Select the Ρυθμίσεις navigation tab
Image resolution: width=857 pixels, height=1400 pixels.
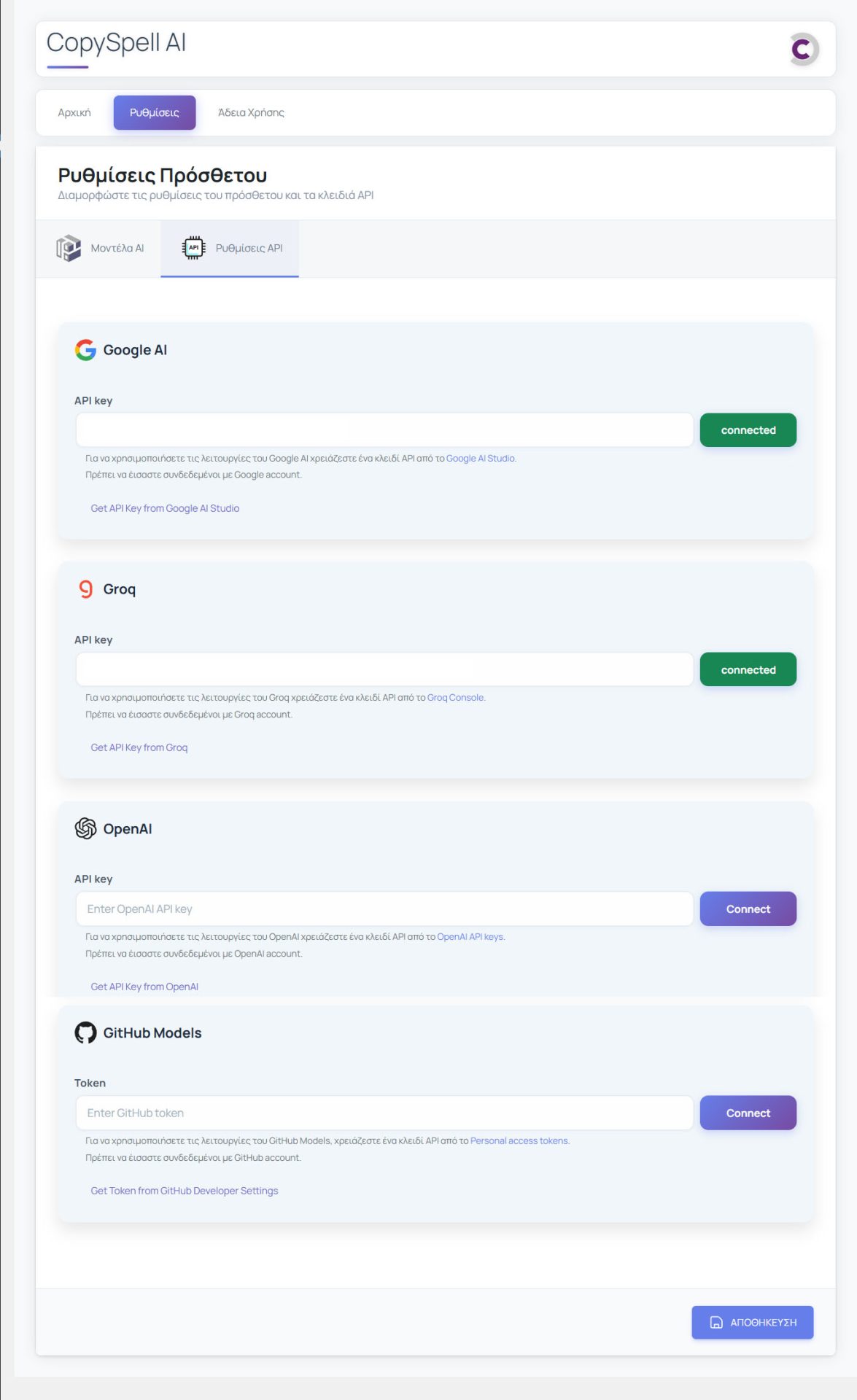155,112
